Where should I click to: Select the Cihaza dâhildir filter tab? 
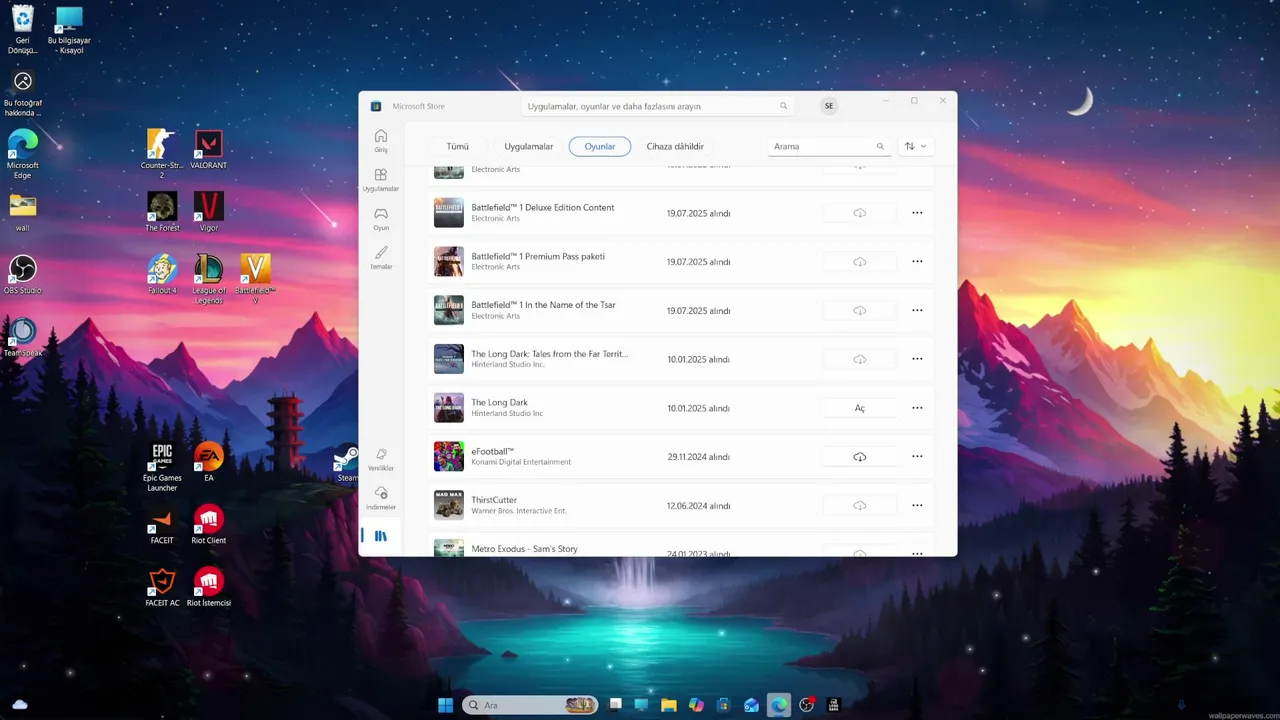[675, 146]
